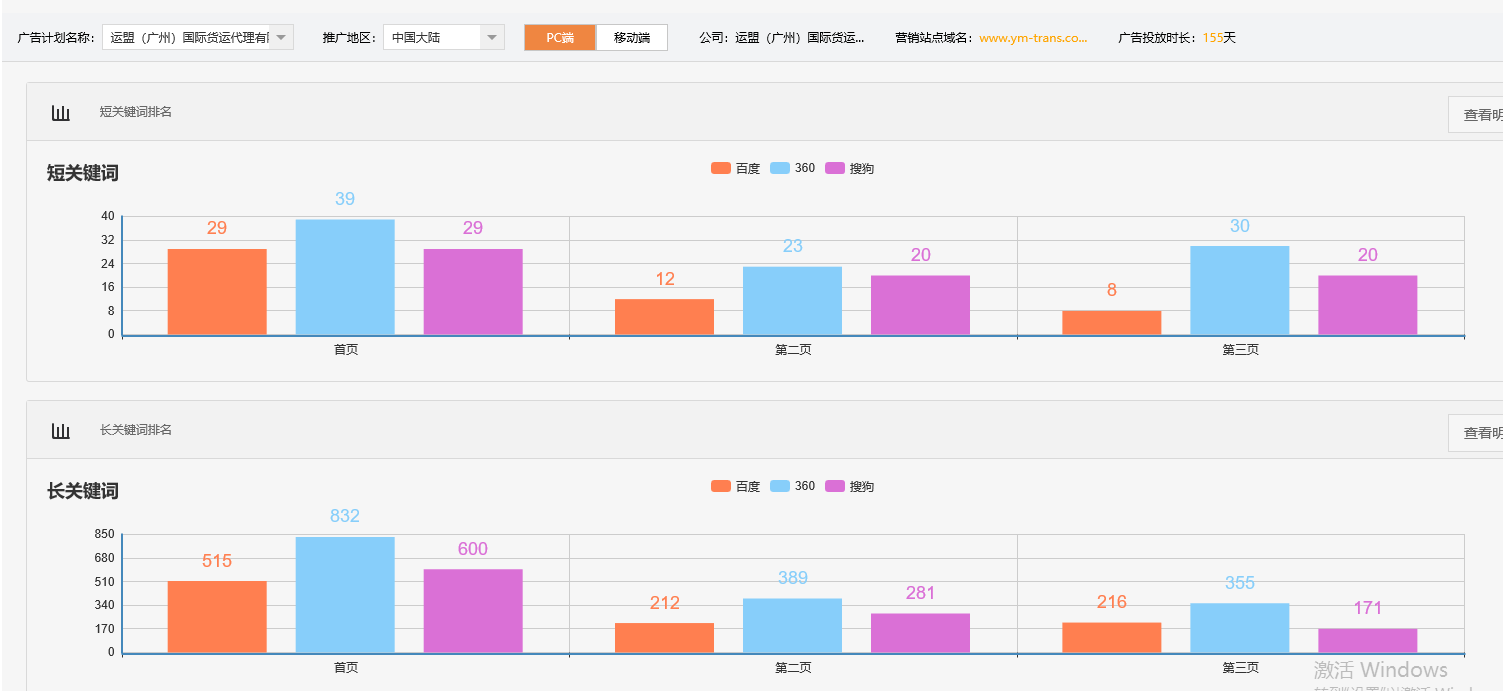This screenshot has height=691, width=1503.
Task: Click the bar chart icon beside 短关键词排名
Action: (x=60, y=112)
